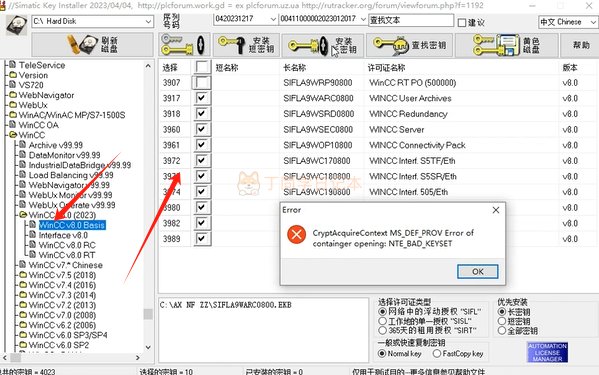Select the 短密钥 priority radio

coord(502,321)
